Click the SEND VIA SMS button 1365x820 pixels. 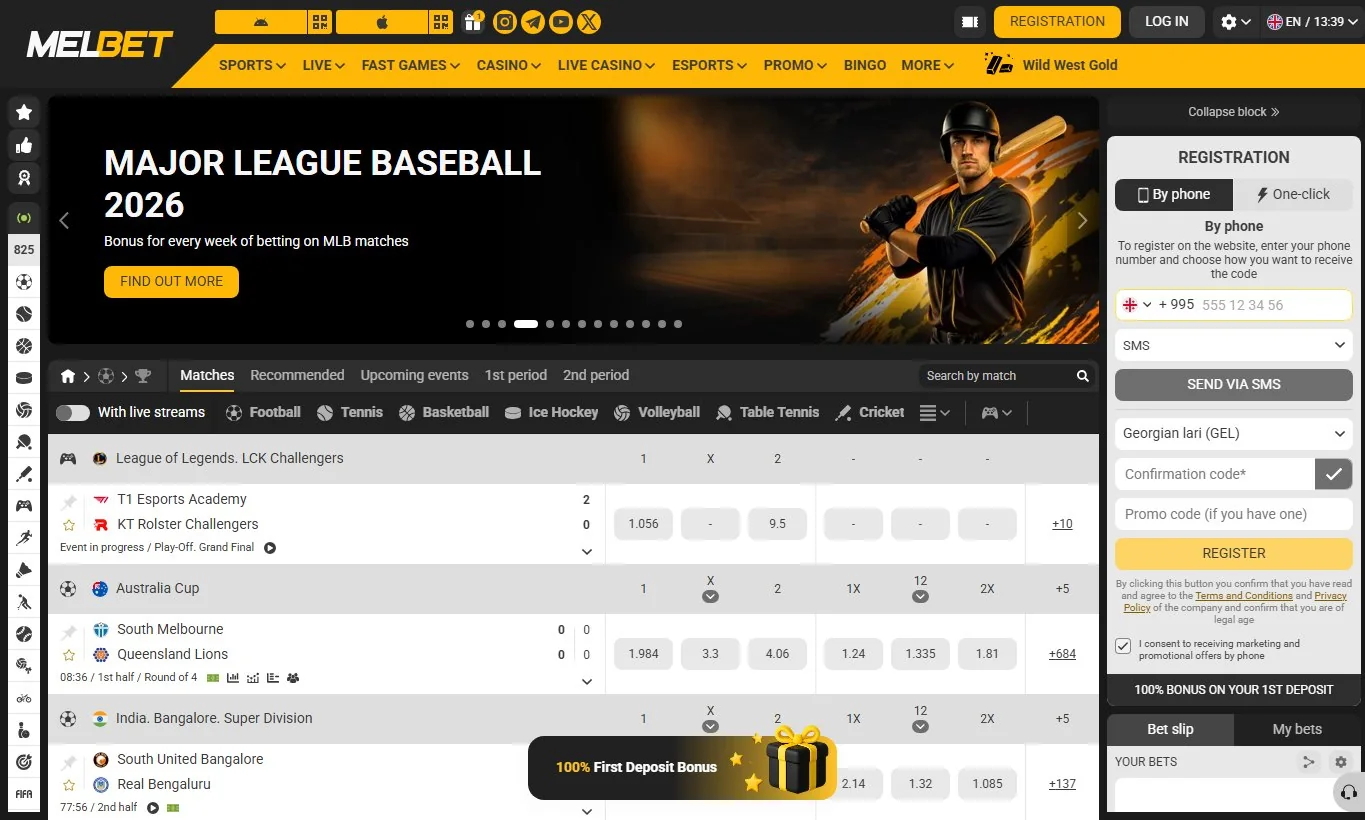coord(1234,384)
